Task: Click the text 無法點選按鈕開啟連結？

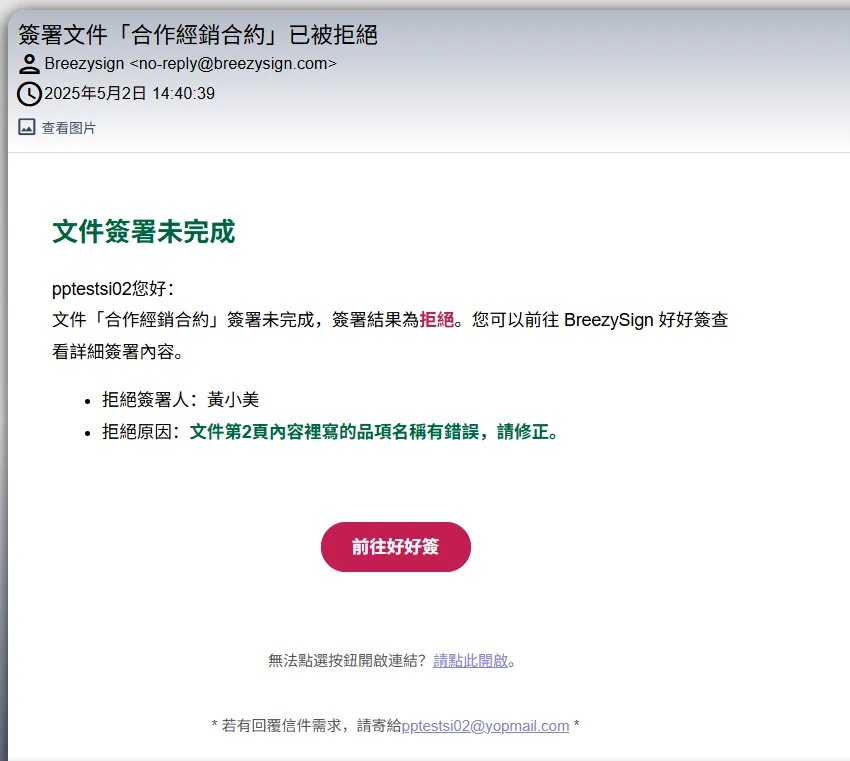Action: point(348,660)
